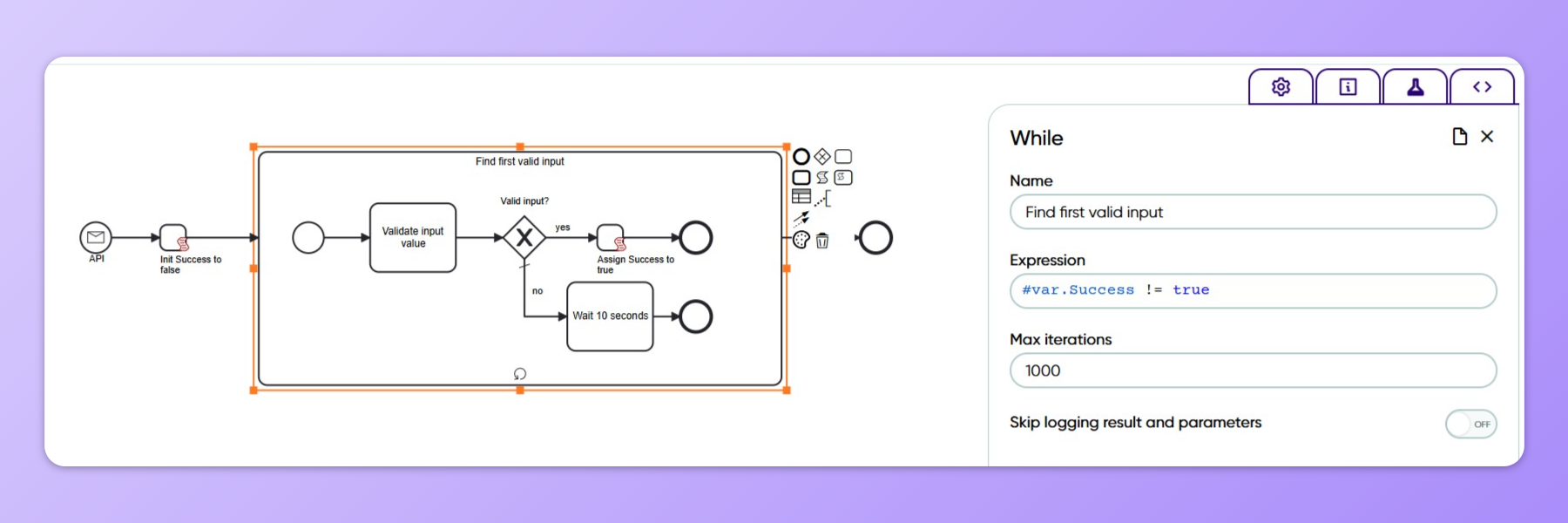Activate the connect arrows tool
The image size is (1568, 523).
(801, 219)
